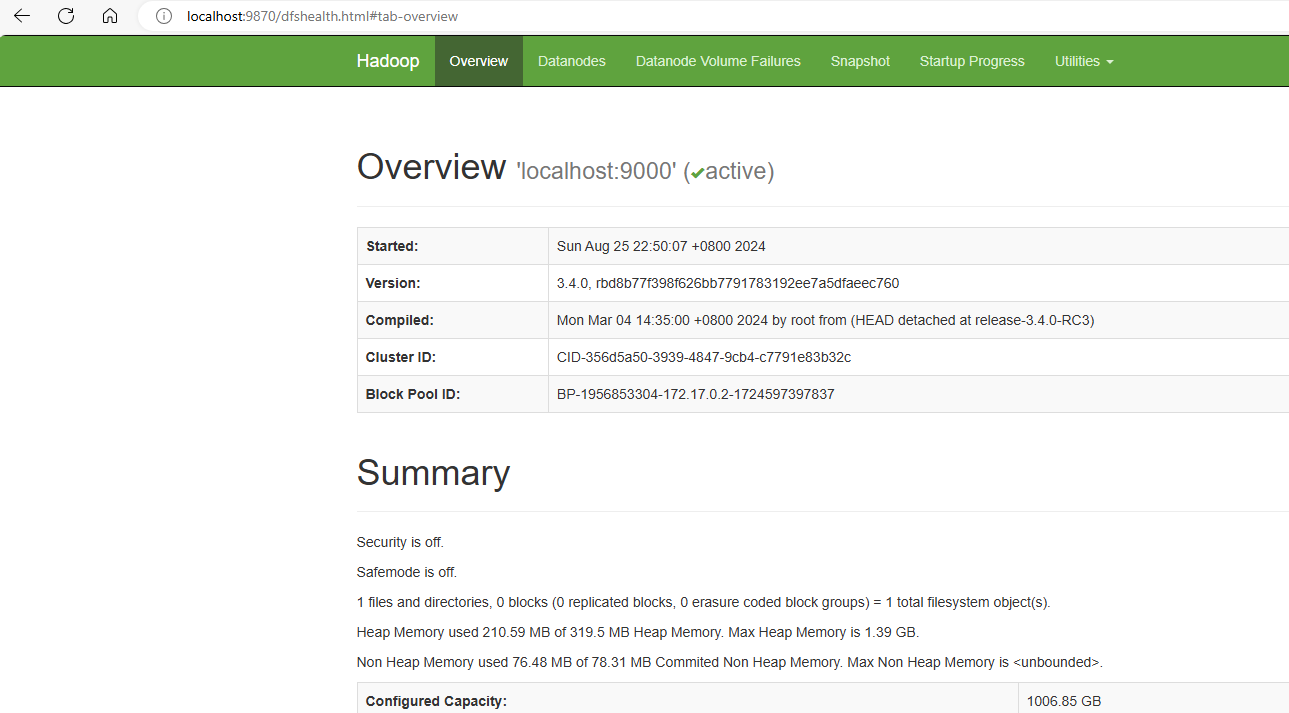Select the Overview tab
The height and width of the screenshot is (713, 1289).
[x=478, y=61]
